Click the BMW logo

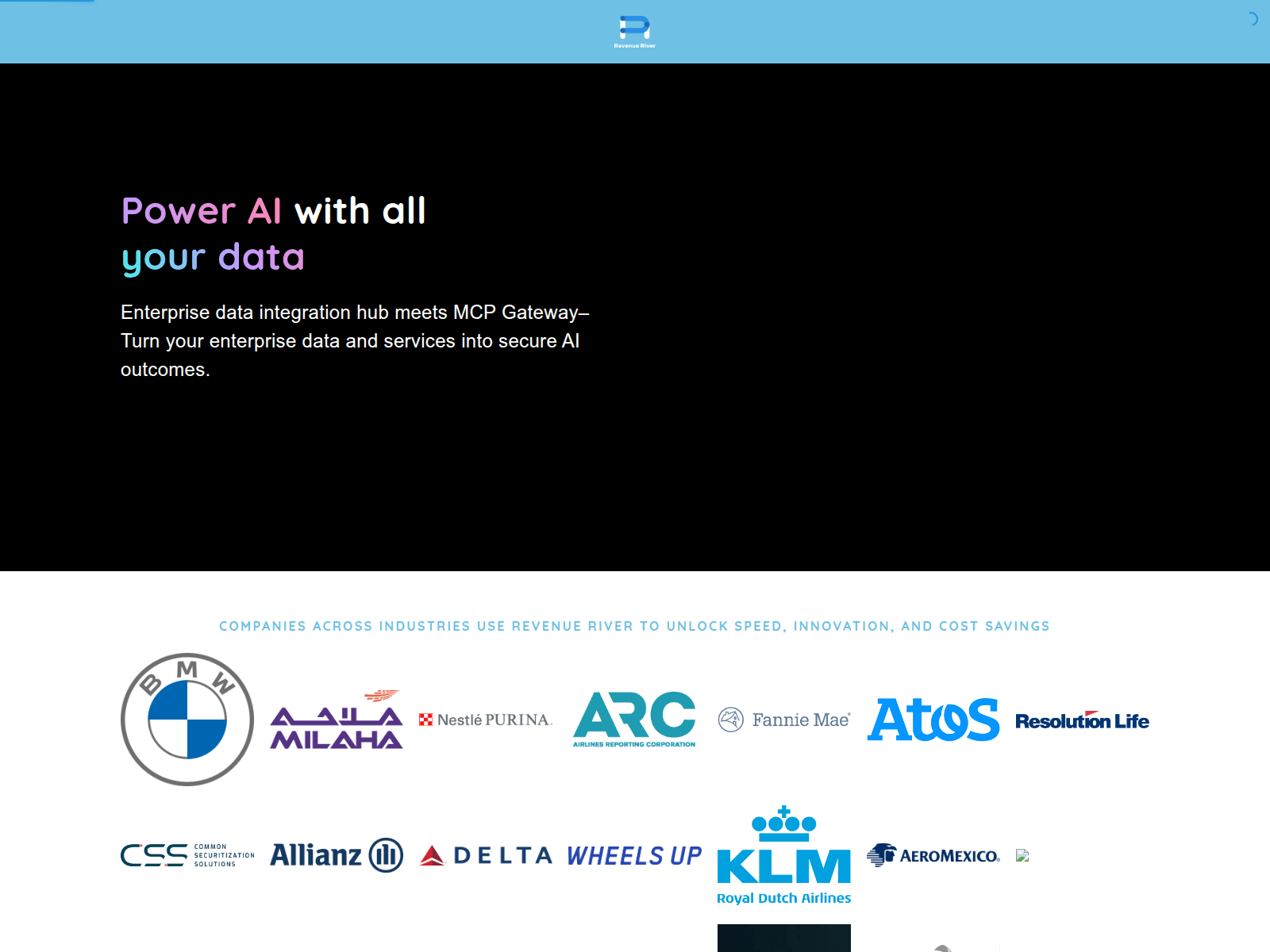[187, 720]
